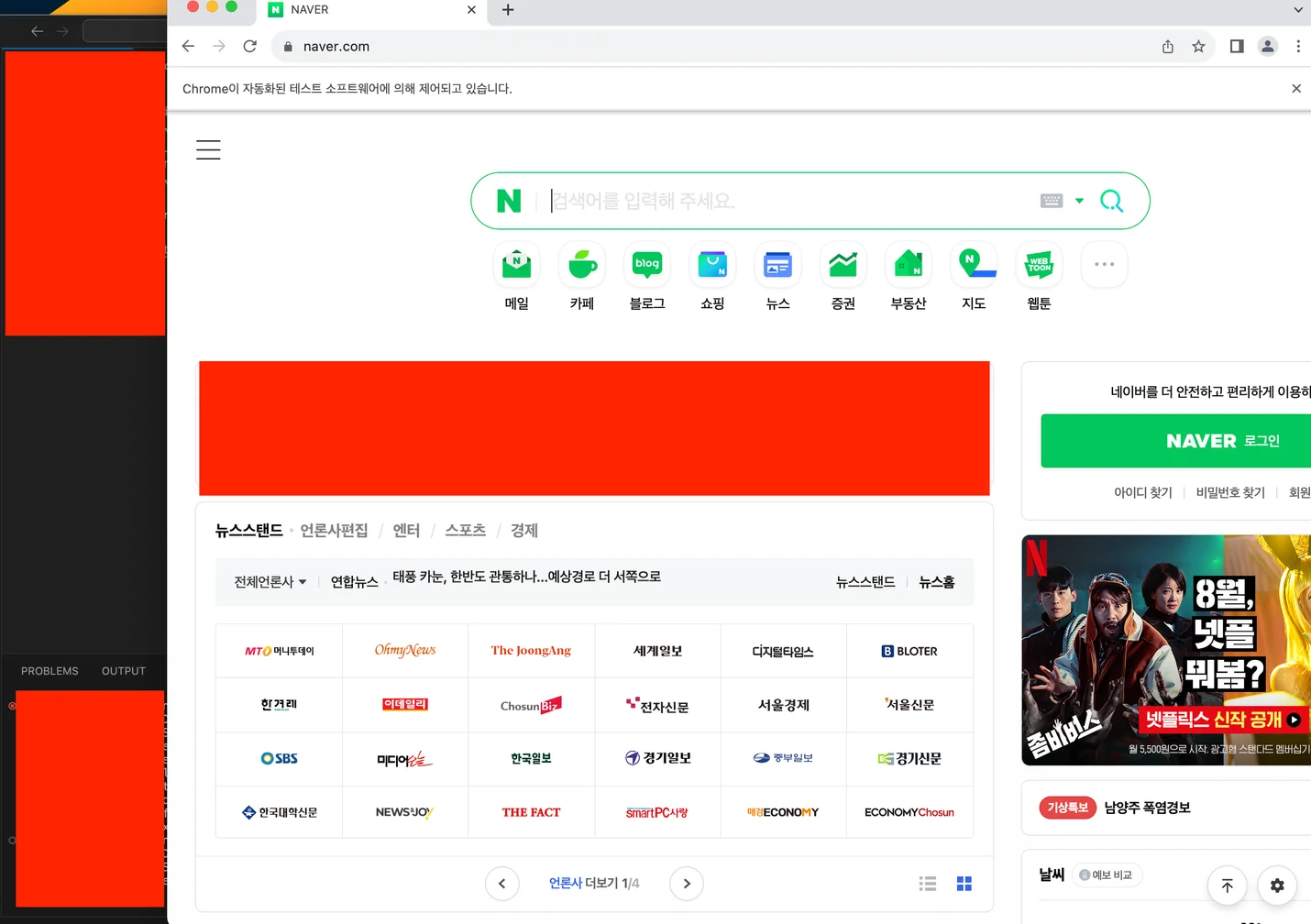Open page settings gear icon
The image size is (1311, 924).
pyautogui.click(x=1277, y=885)
